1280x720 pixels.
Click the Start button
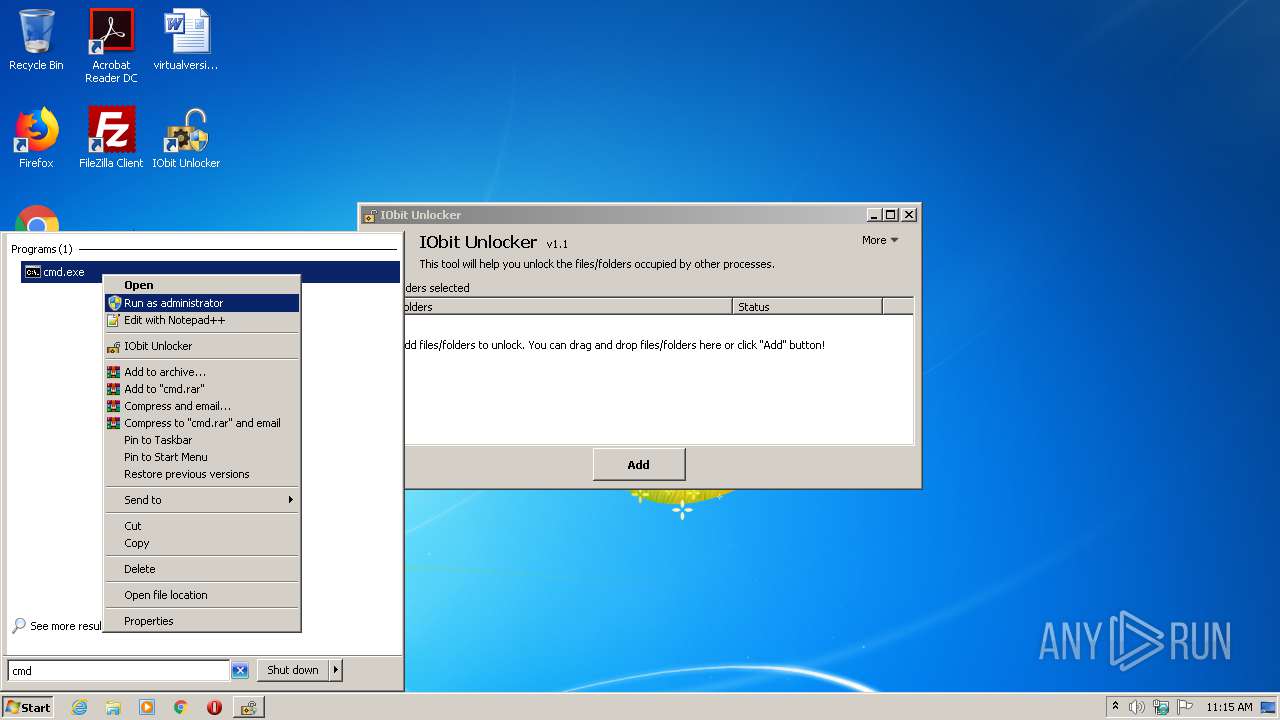pyautogui.click(x=27, y=707)
